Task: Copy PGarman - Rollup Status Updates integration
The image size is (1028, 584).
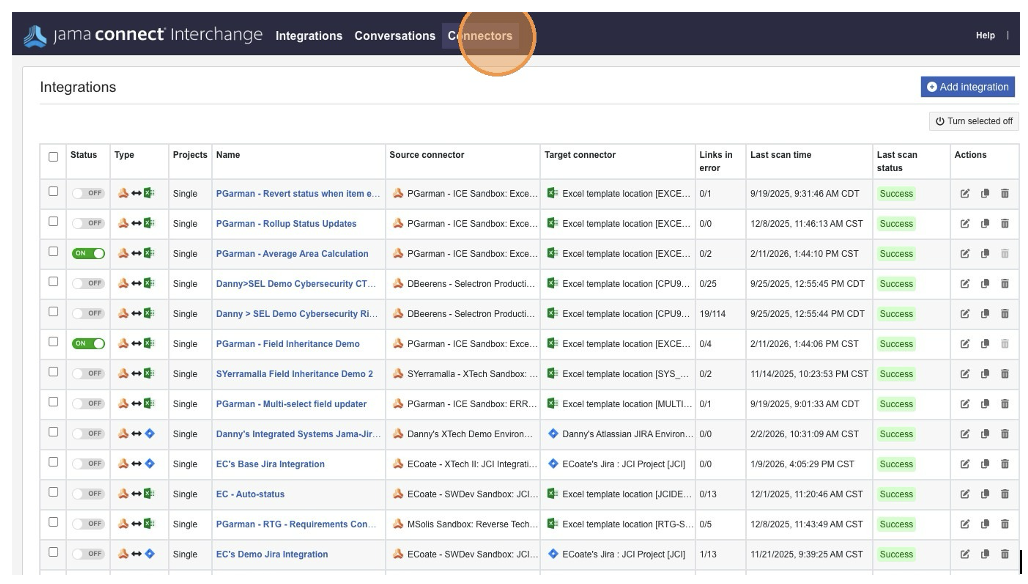Action: click(x=985, y=224)
